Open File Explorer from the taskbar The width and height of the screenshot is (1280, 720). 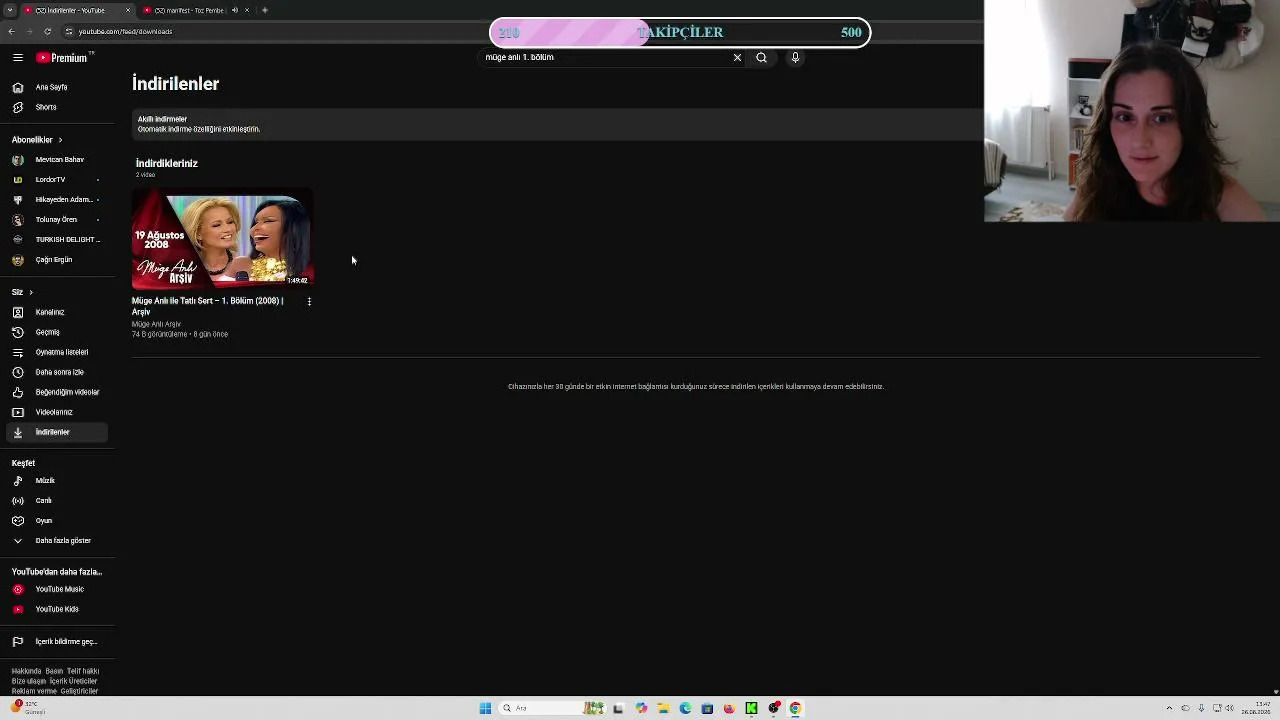pos(663,708)
